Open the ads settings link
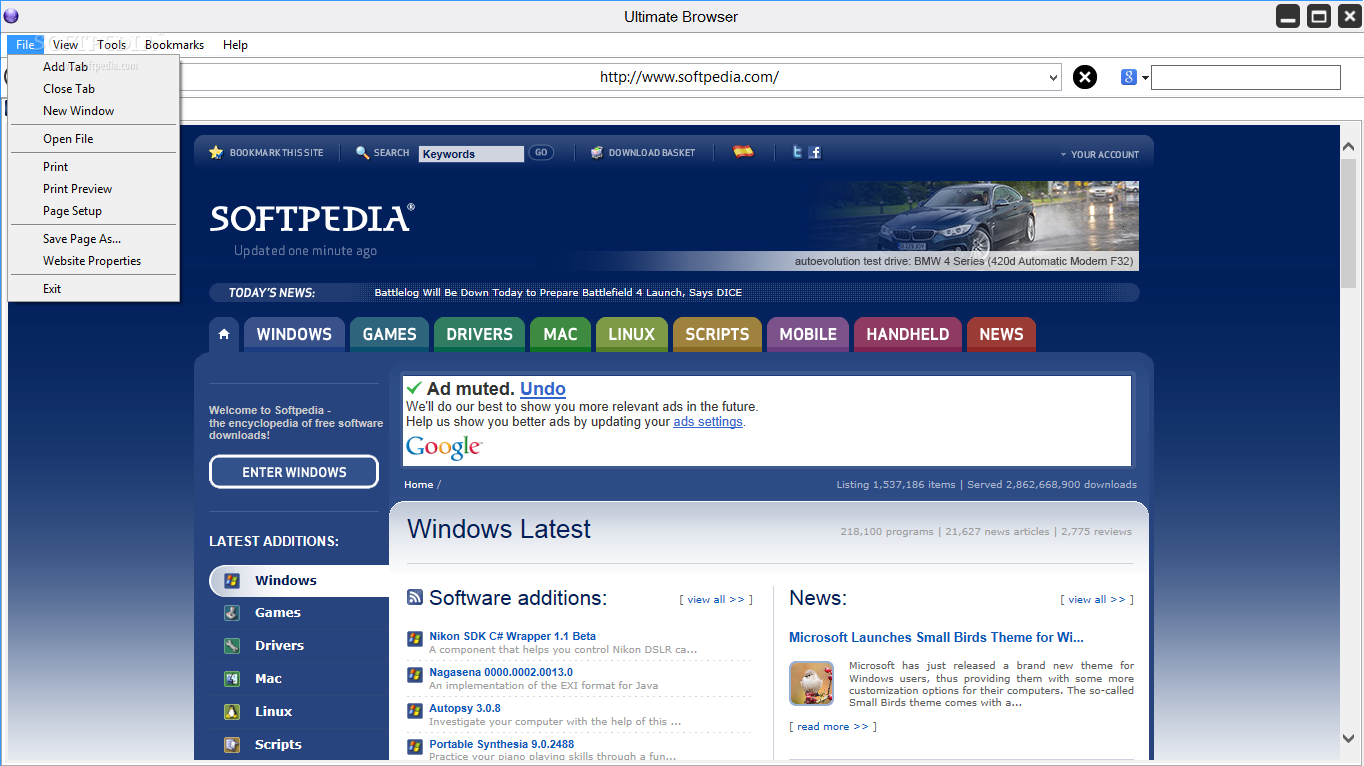The width and height of the screenshot is (1364, 766). click(x=708, y=422)
